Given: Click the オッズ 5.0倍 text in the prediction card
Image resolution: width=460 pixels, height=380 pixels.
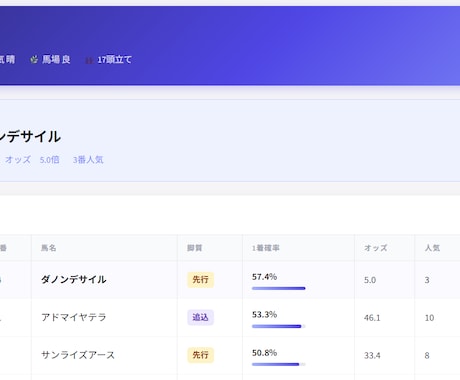Looking at the screenshot, I should (32, 160).
